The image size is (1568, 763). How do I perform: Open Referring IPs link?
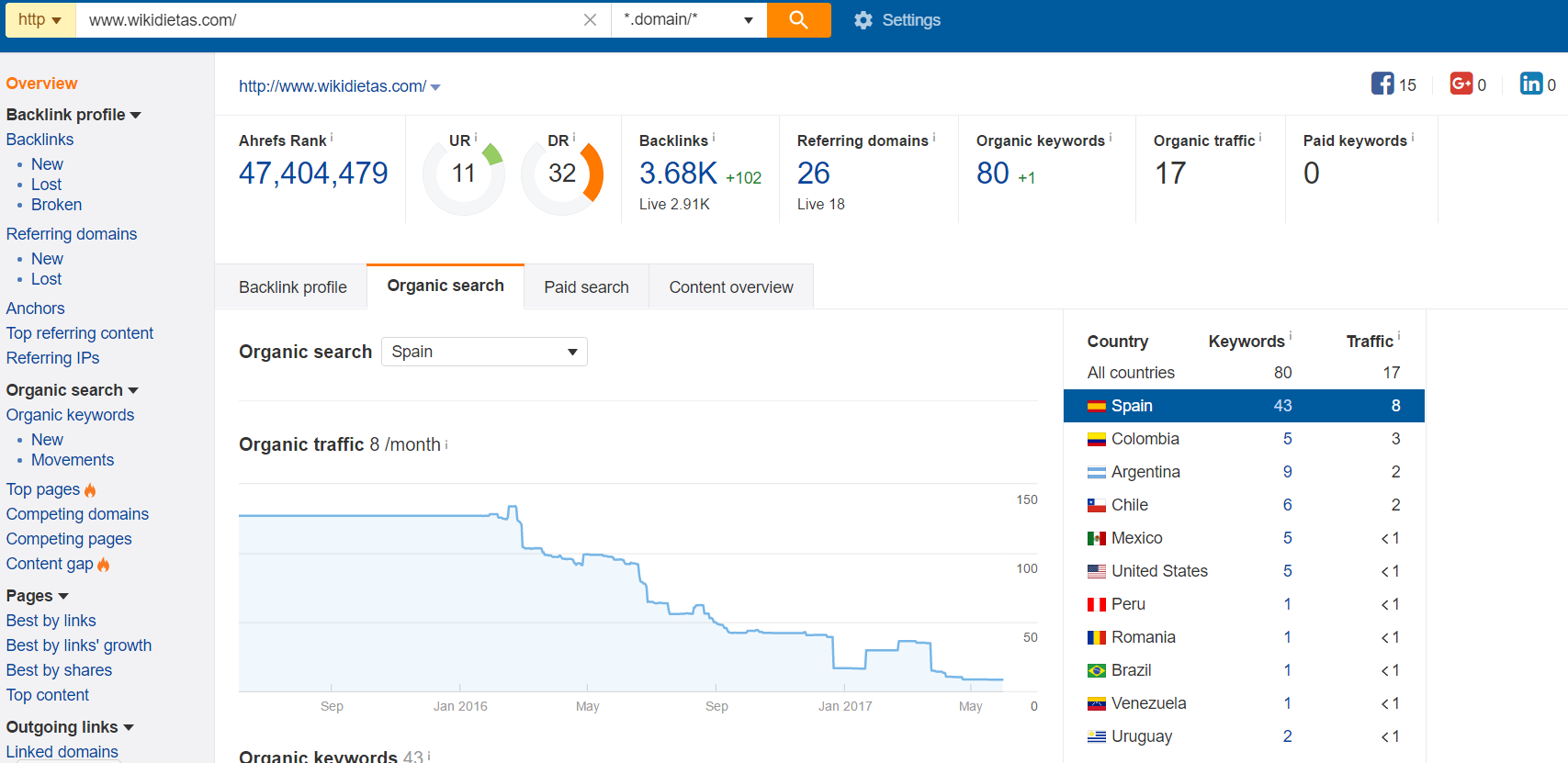[52, 358]
